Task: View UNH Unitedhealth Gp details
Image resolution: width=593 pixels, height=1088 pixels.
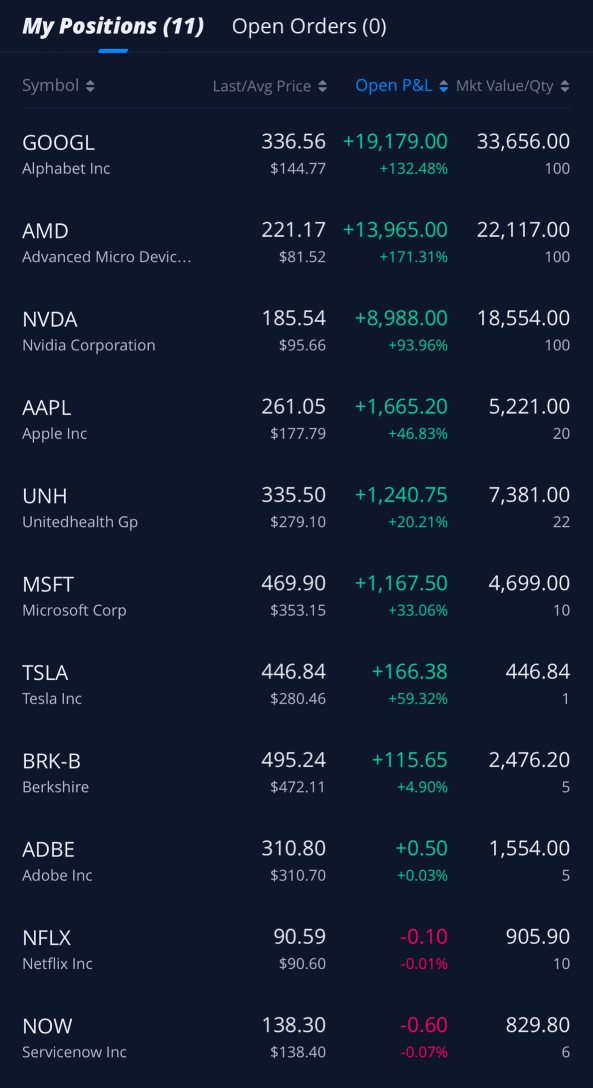Action: (x=296, y=507)
